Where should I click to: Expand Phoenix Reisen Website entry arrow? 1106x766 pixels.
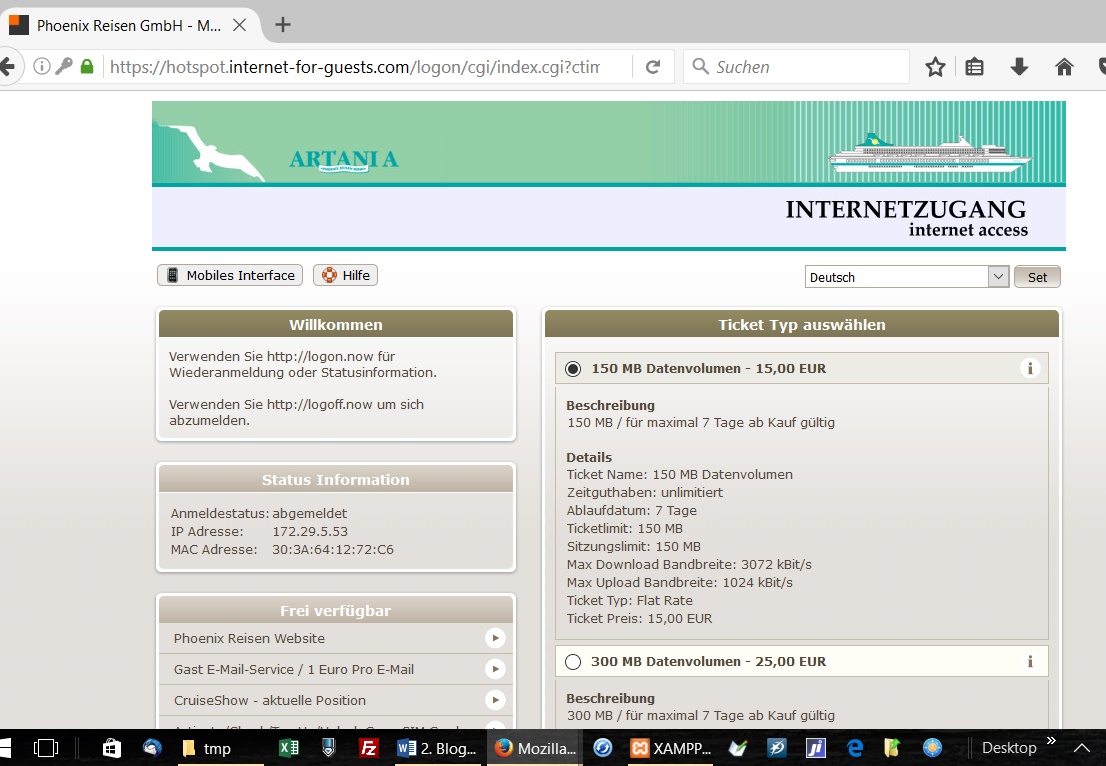494,638
